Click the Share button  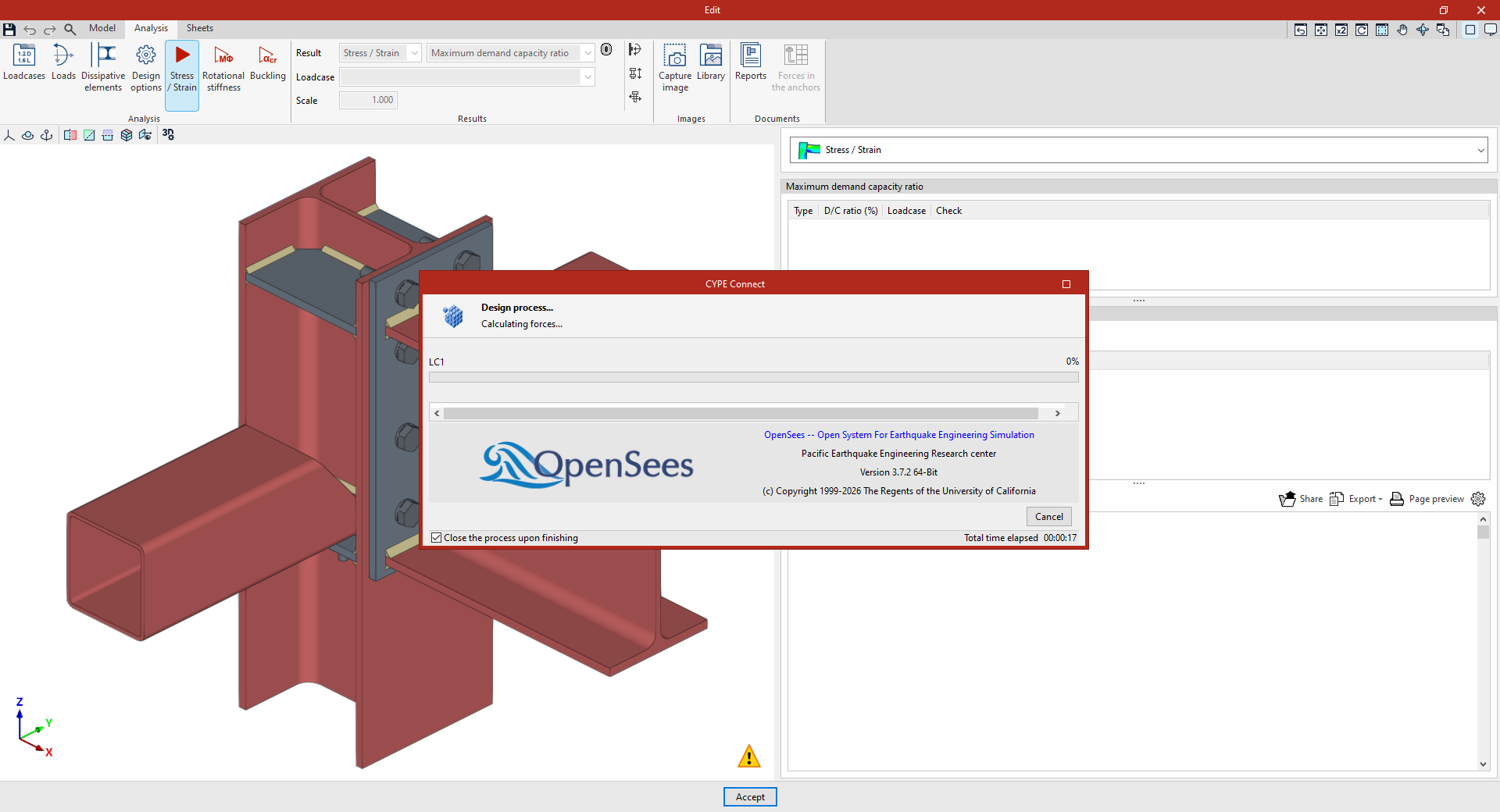coord(1301,499)
